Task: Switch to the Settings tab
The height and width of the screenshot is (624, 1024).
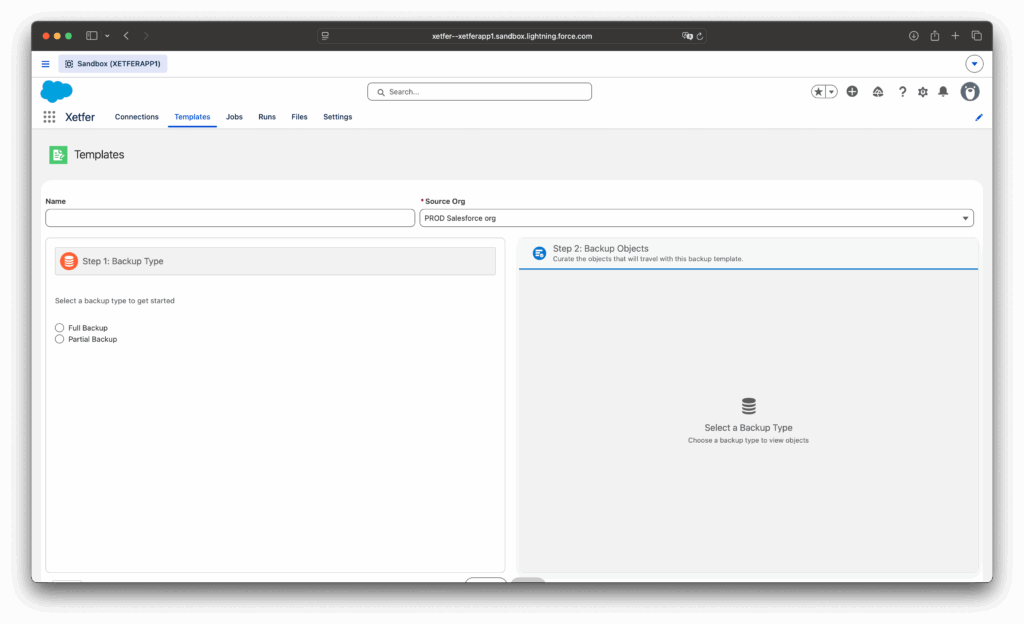Action: (x=338, y=117)
